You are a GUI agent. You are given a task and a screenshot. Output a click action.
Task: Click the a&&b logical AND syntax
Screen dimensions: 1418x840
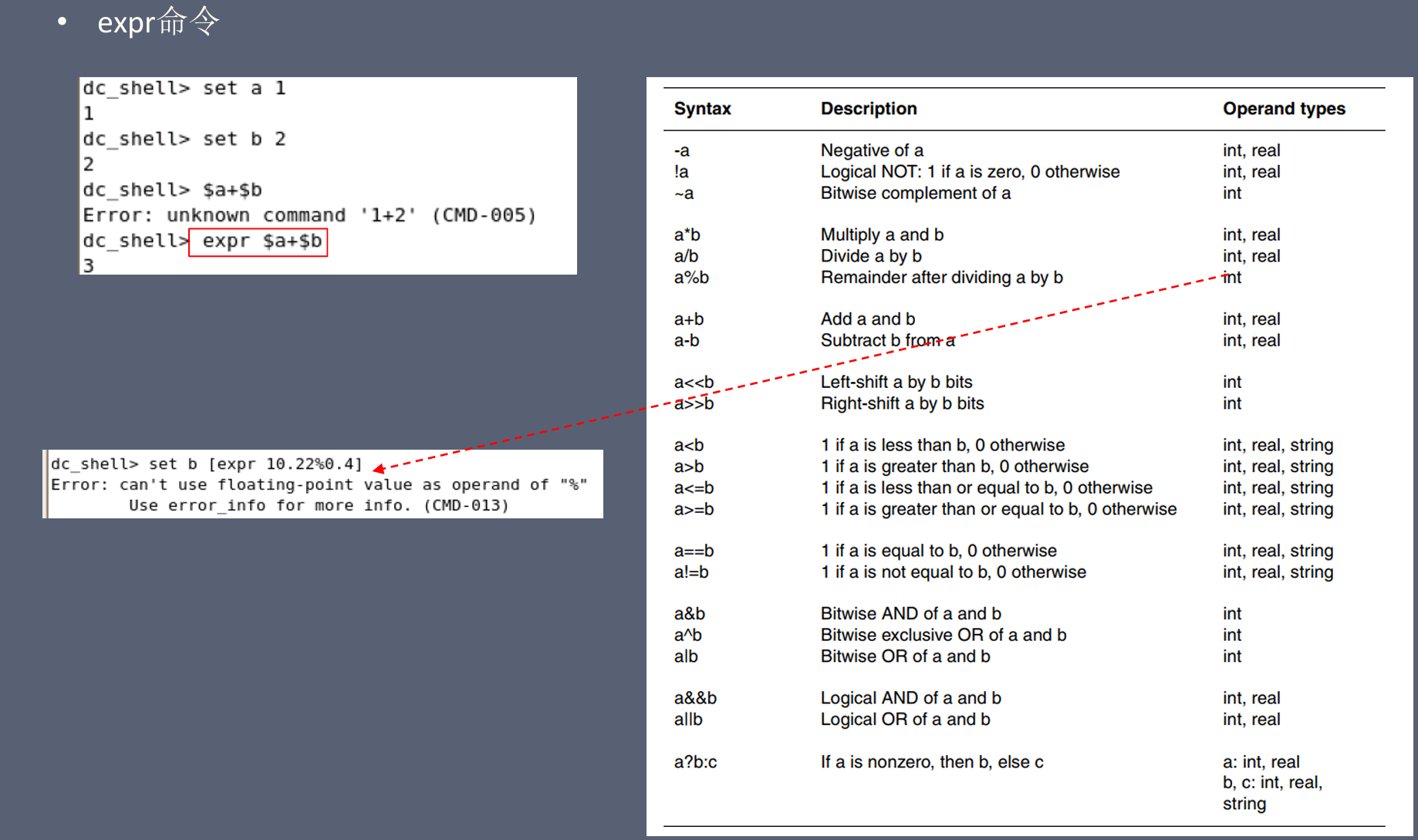(x=695, y=698)
